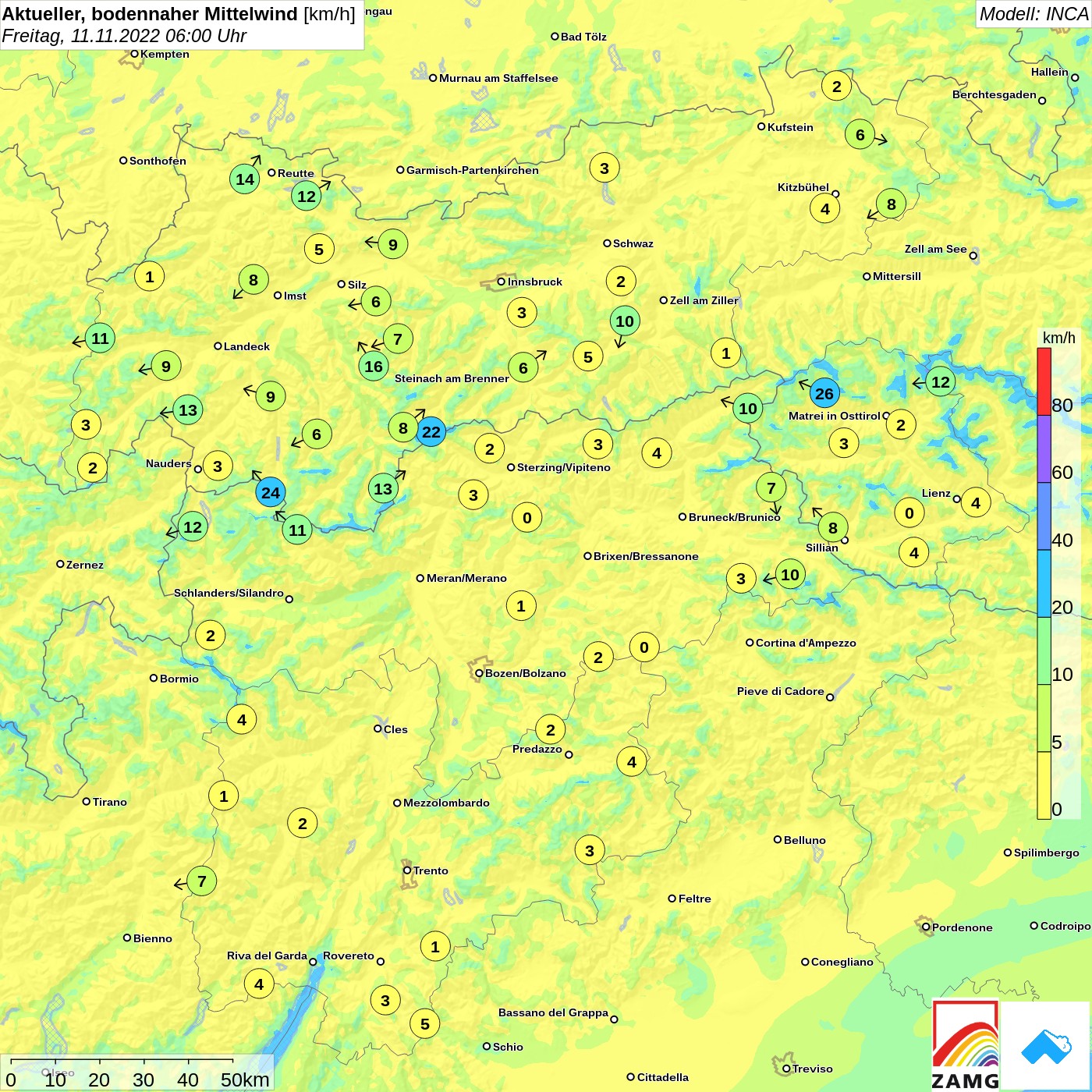This screenshot has height=1092, width=1092.
Task: Select the 6 marker at Steinach am Brenner
Action: pyautogui.click(x=523, y=368)
